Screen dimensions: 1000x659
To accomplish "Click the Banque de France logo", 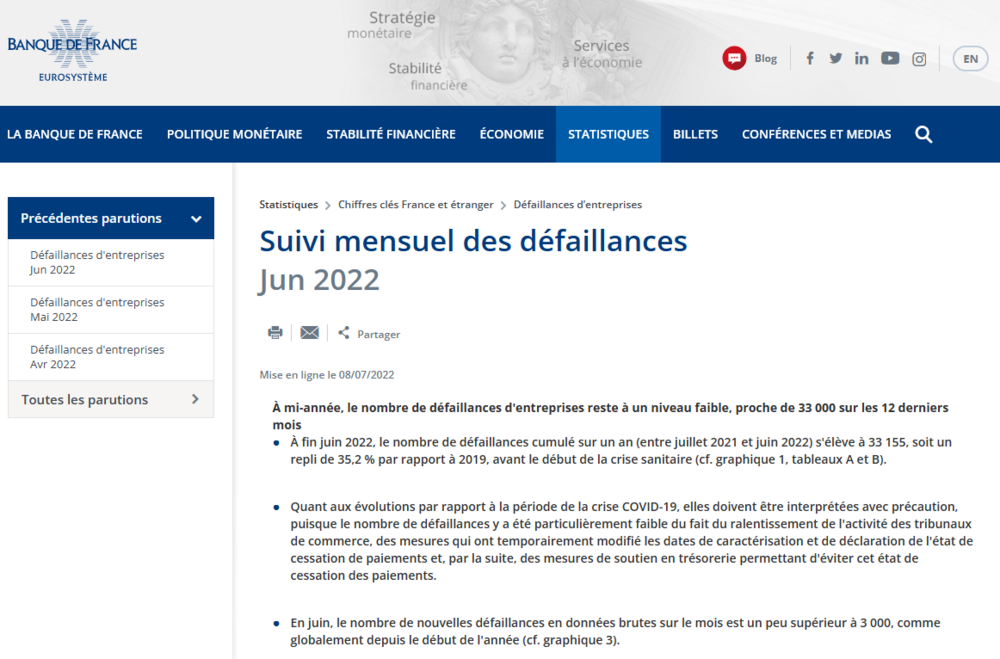I will coord(72,50).
